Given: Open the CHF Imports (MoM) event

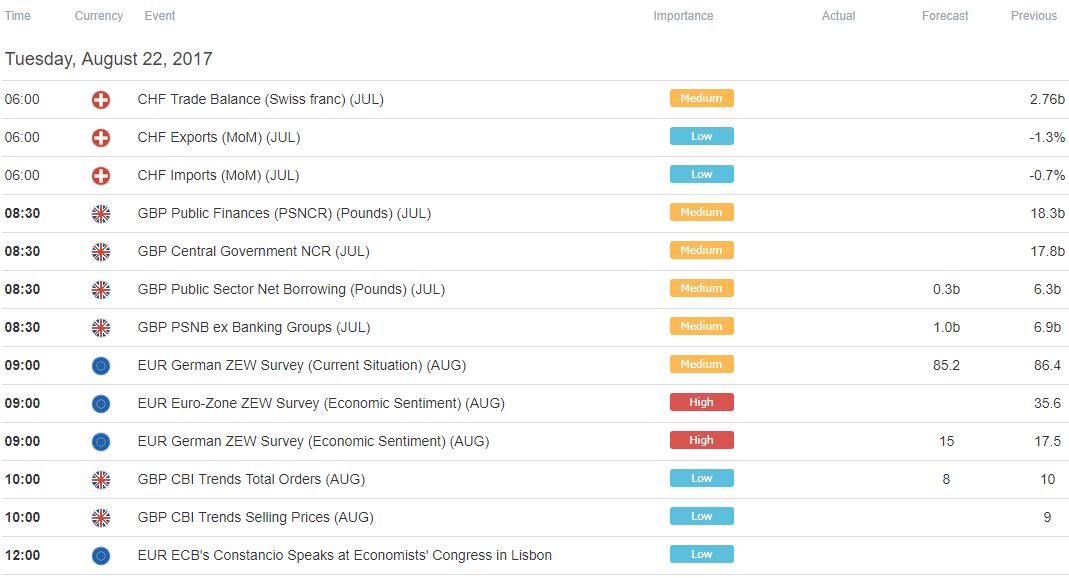Looking at the screenshot, I should click(x=218, y=176).
